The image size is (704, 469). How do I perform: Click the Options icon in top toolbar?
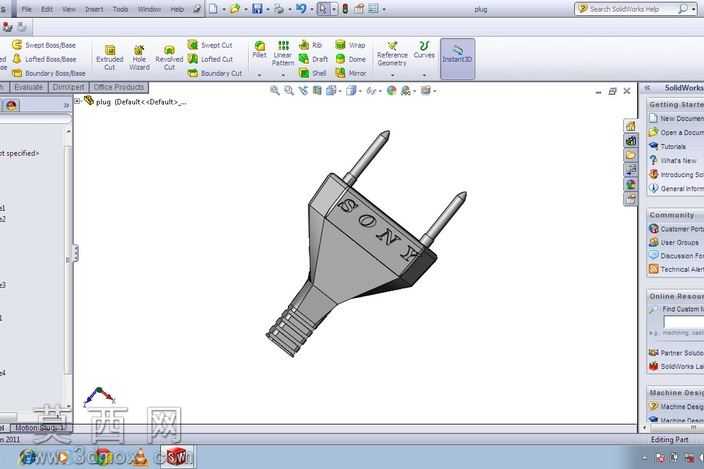[373, 9]
